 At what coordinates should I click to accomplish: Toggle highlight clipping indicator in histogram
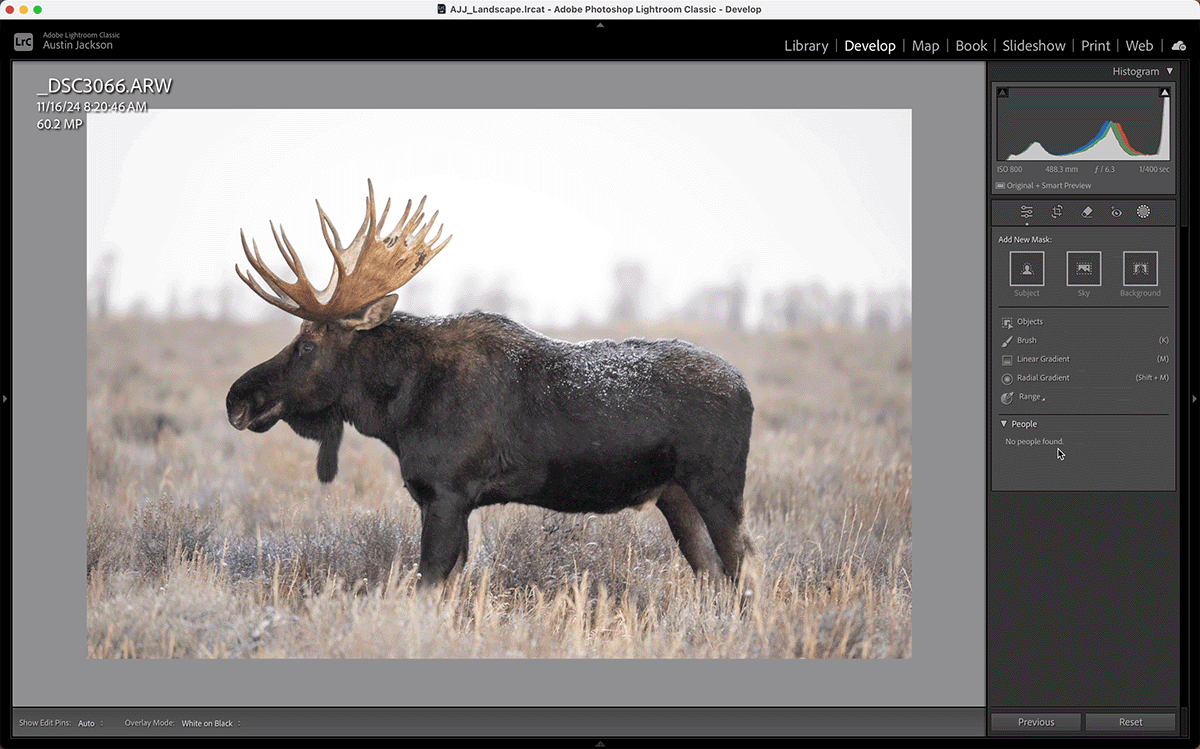pyautogui.click(x=1164, y=93)
